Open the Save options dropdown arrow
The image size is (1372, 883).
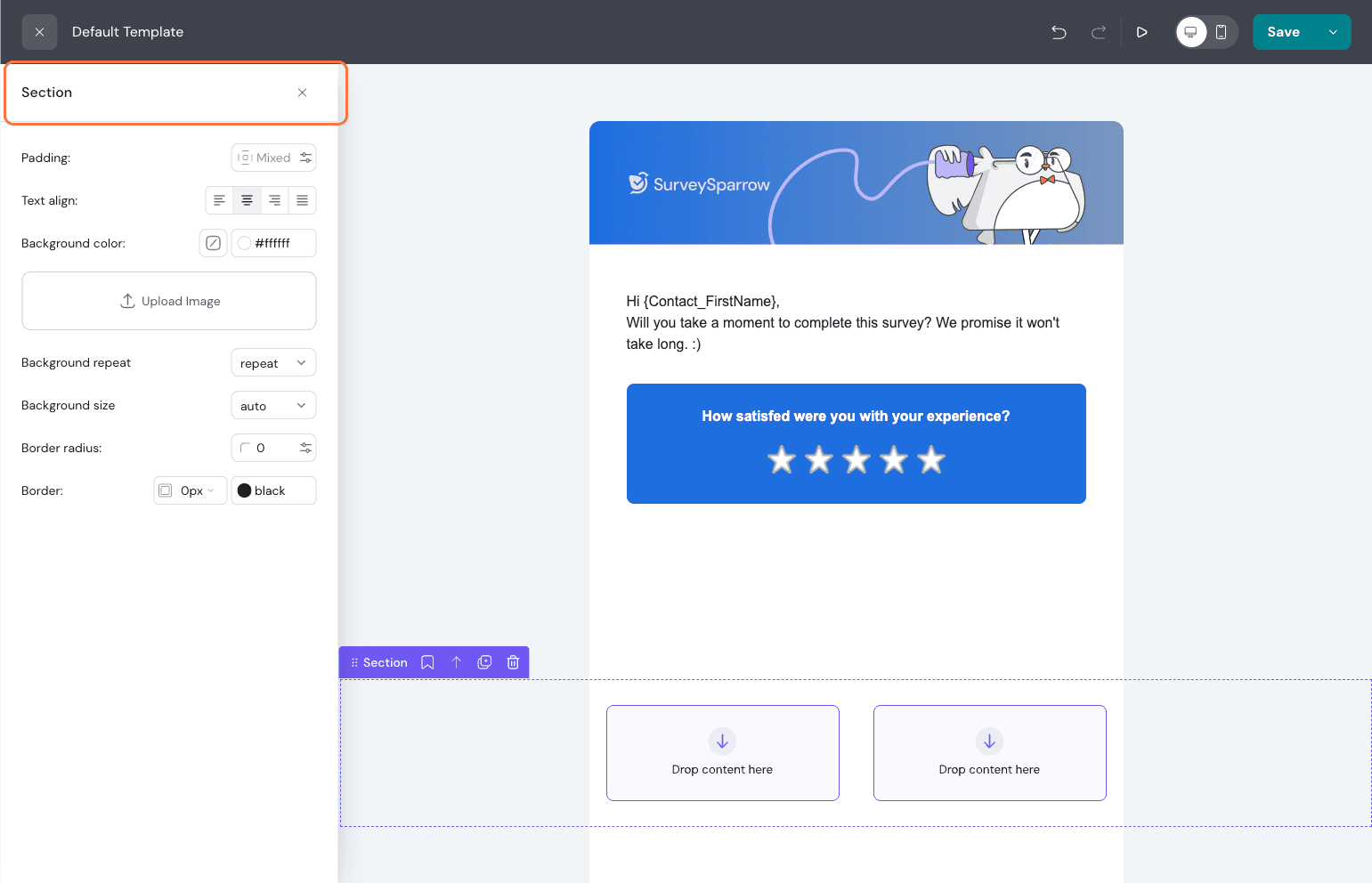(1333, 32)
